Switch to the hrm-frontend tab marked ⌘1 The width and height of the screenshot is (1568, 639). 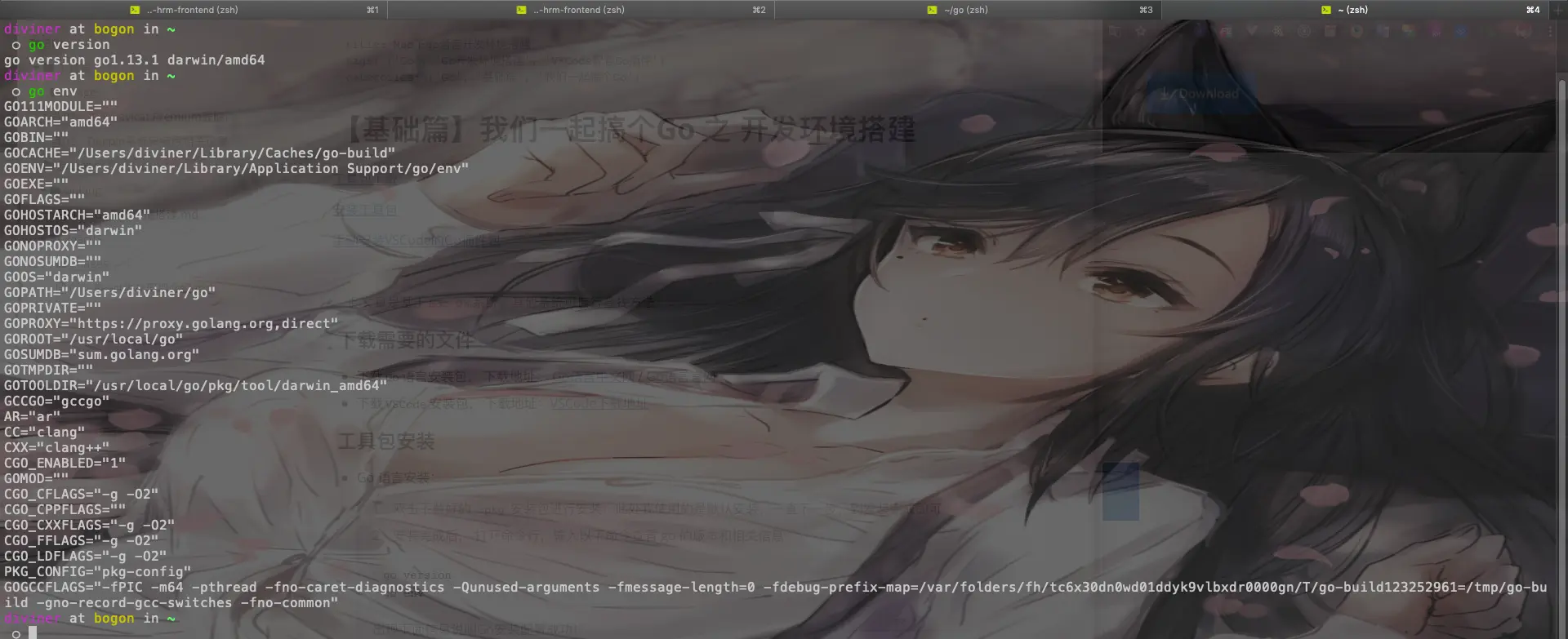194,10
